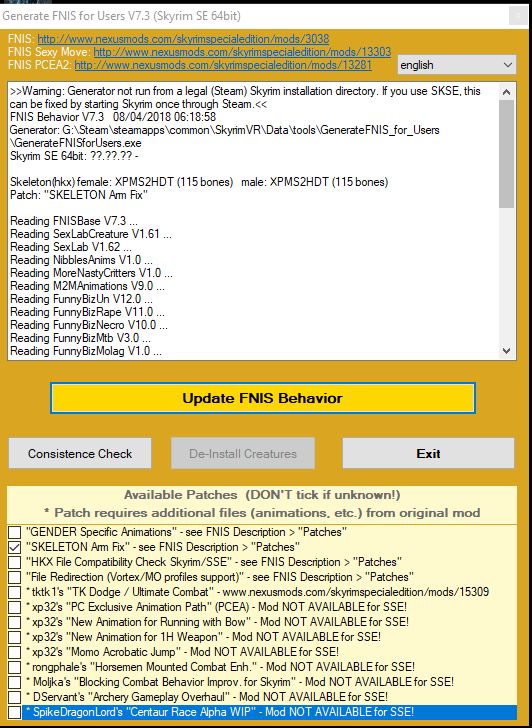532x728 pixels.
Task: Run the Consistence Check button
Action: point(80,454)
